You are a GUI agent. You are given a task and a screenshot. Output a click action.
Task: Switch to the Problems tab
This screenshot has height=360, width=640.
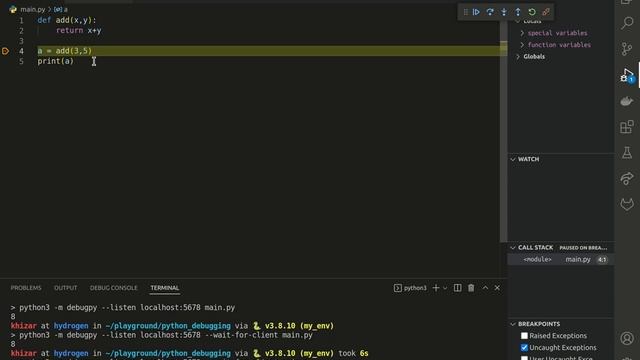coord(26,288)
